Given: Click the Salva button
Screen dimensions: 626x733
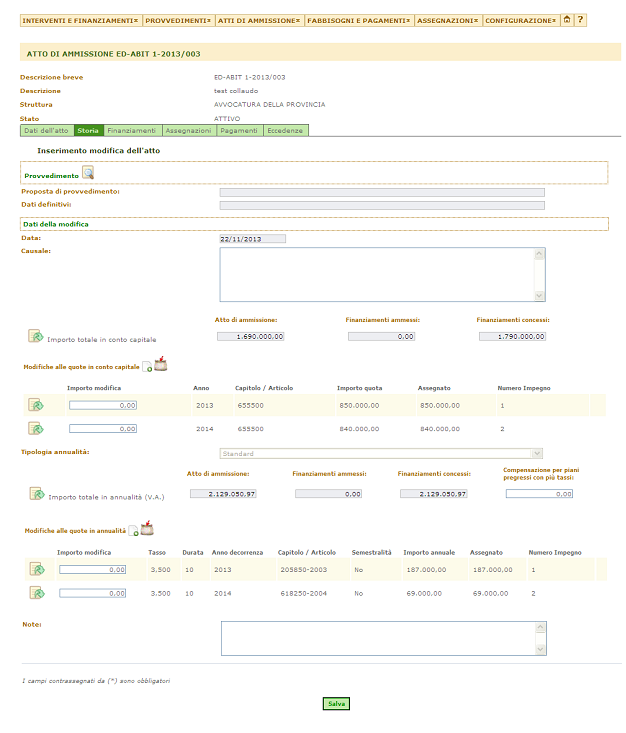Looking at the screenshot, I should pyautogui.click(x=336, y=704).
